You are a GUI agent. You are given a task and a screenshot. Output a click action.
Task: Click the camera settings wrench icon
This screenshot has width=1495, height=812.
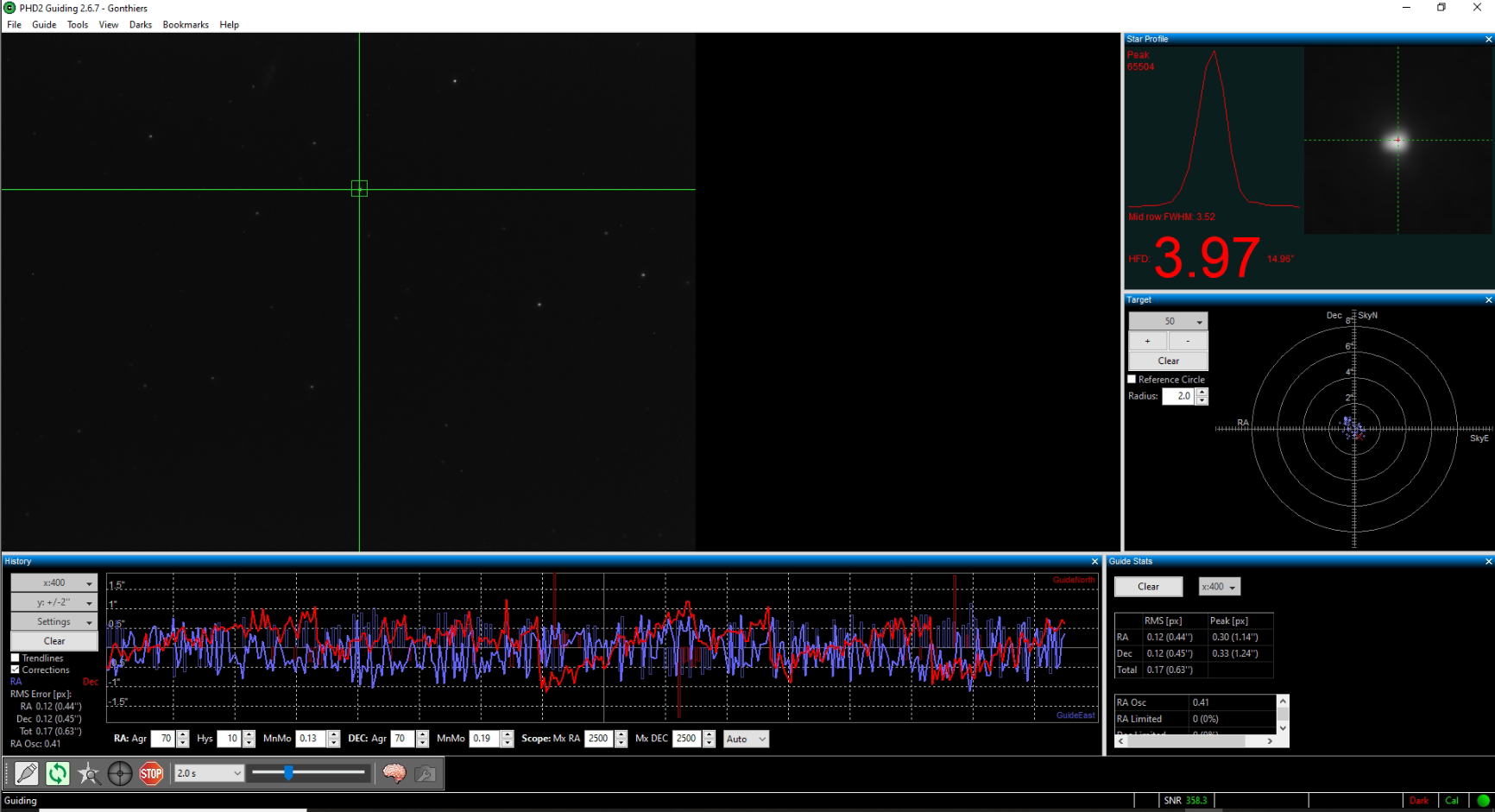pos(426,773)
